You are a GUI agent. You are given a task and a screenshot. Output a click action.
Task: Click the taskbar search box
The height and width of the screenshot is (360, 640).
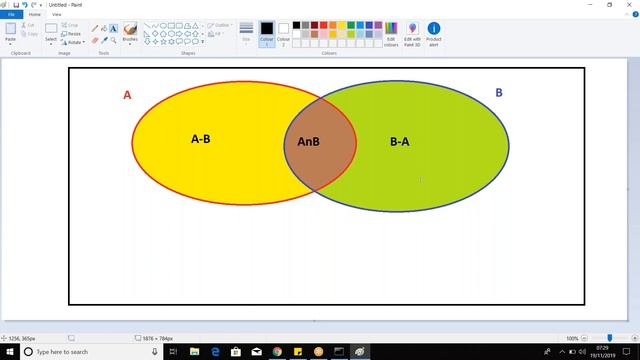pos(91,351)
